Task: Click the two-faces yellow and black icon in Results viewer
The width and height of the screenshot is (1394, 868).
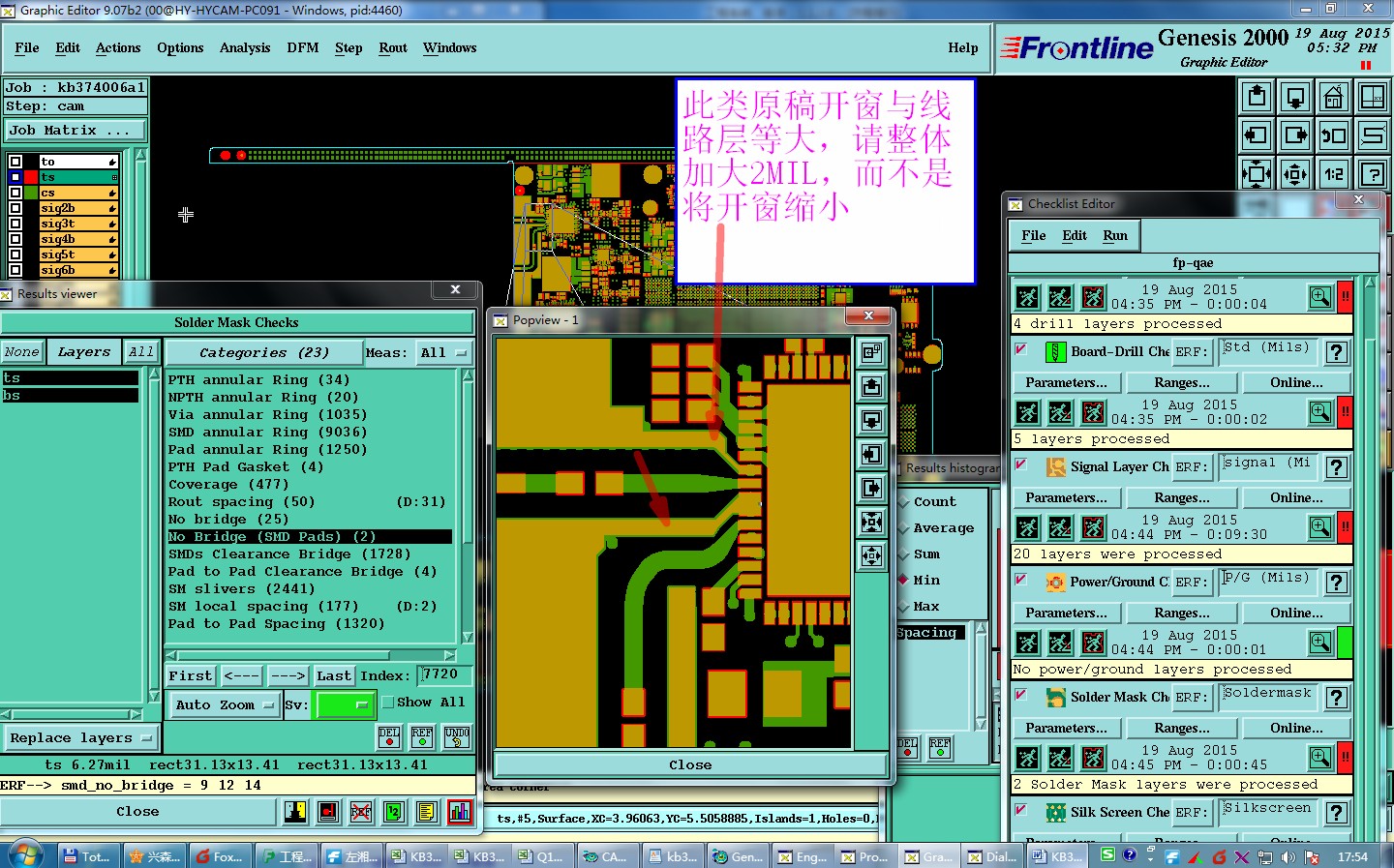Action: coord(295,812)
